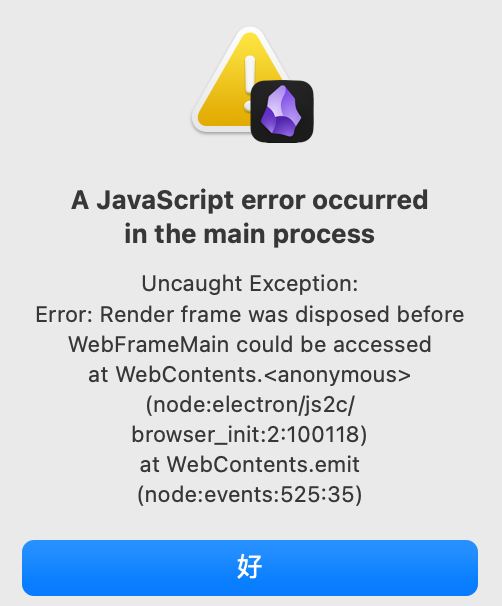The width and height of the screenshot is (502, 606).
Task: Click the heading line 'in the main process'
Action: pos(250,234)
